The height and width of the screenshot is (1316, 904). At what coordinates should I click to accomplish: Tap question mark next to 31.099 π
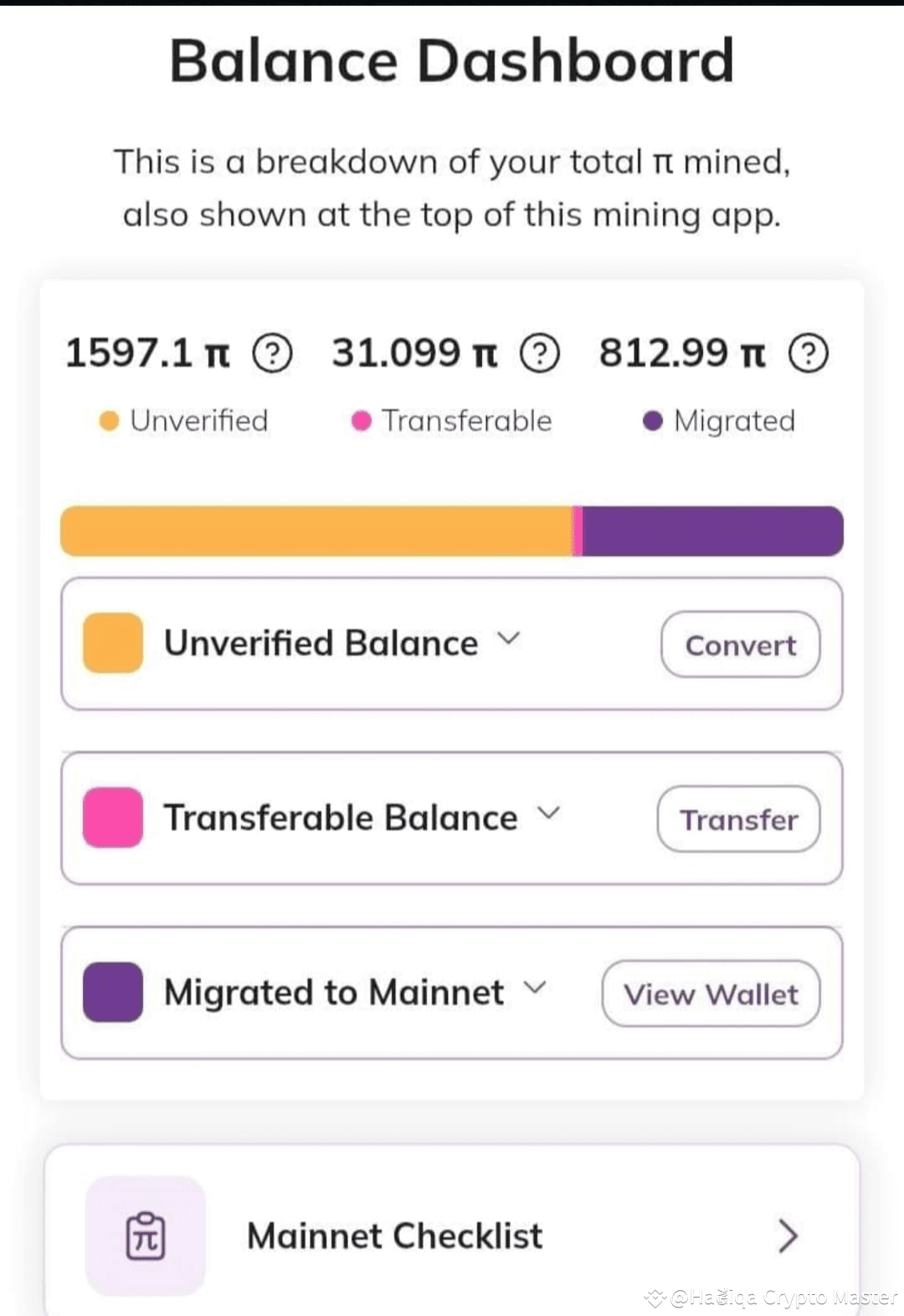[x=540, y=353]
